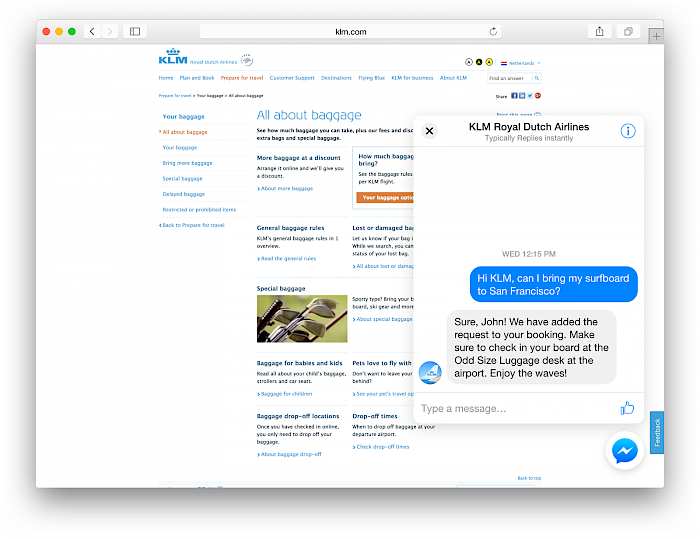Click the Your baggage options orange button
700x539 pixels.
pyautogui.click(x=385, y=197)
